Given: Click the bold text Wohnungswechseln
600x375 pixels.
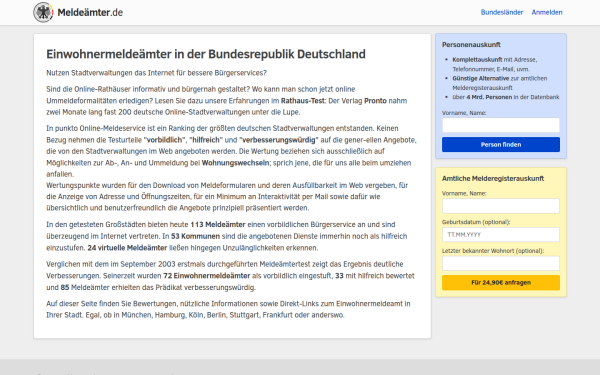Looking at the screenshot, I should [235, 163].
